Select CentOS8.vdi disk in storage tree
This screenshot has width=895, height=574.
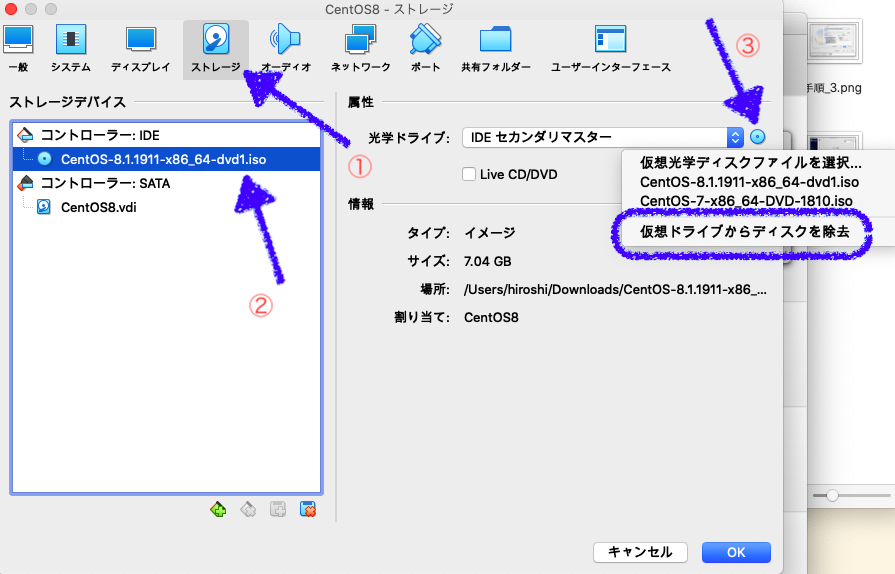[166, 207]
